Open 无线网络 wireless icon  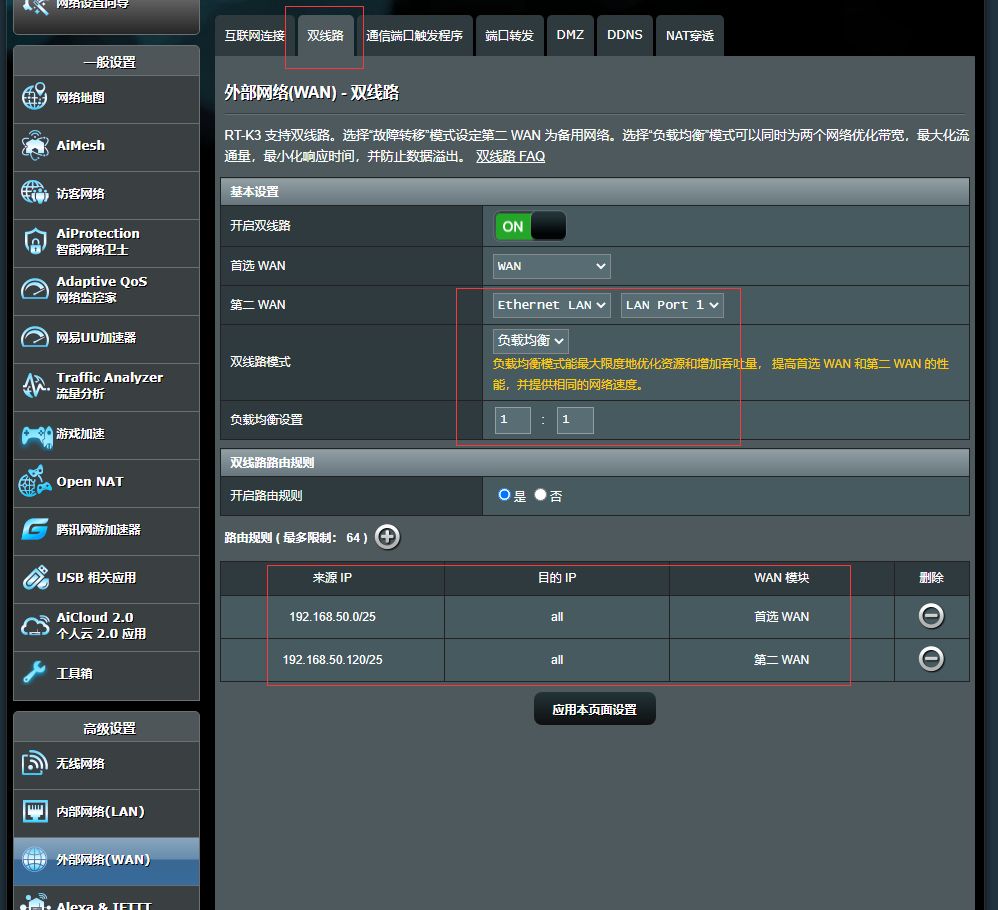[34, 763]
